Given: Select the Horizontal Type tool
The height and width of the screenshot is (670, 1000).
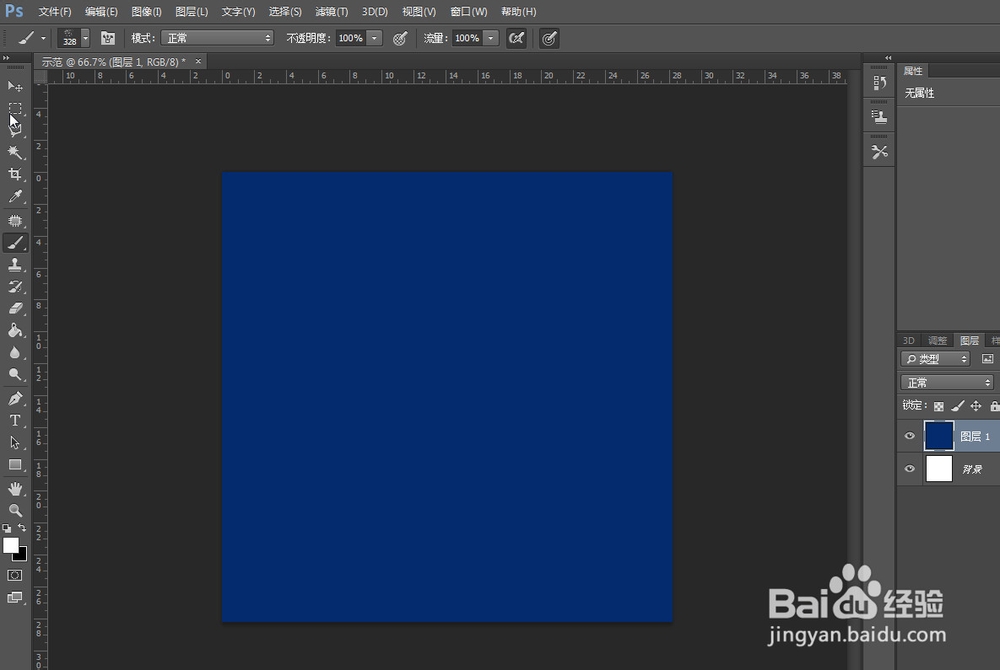Looking at the screenshot, I should point(14,420).
